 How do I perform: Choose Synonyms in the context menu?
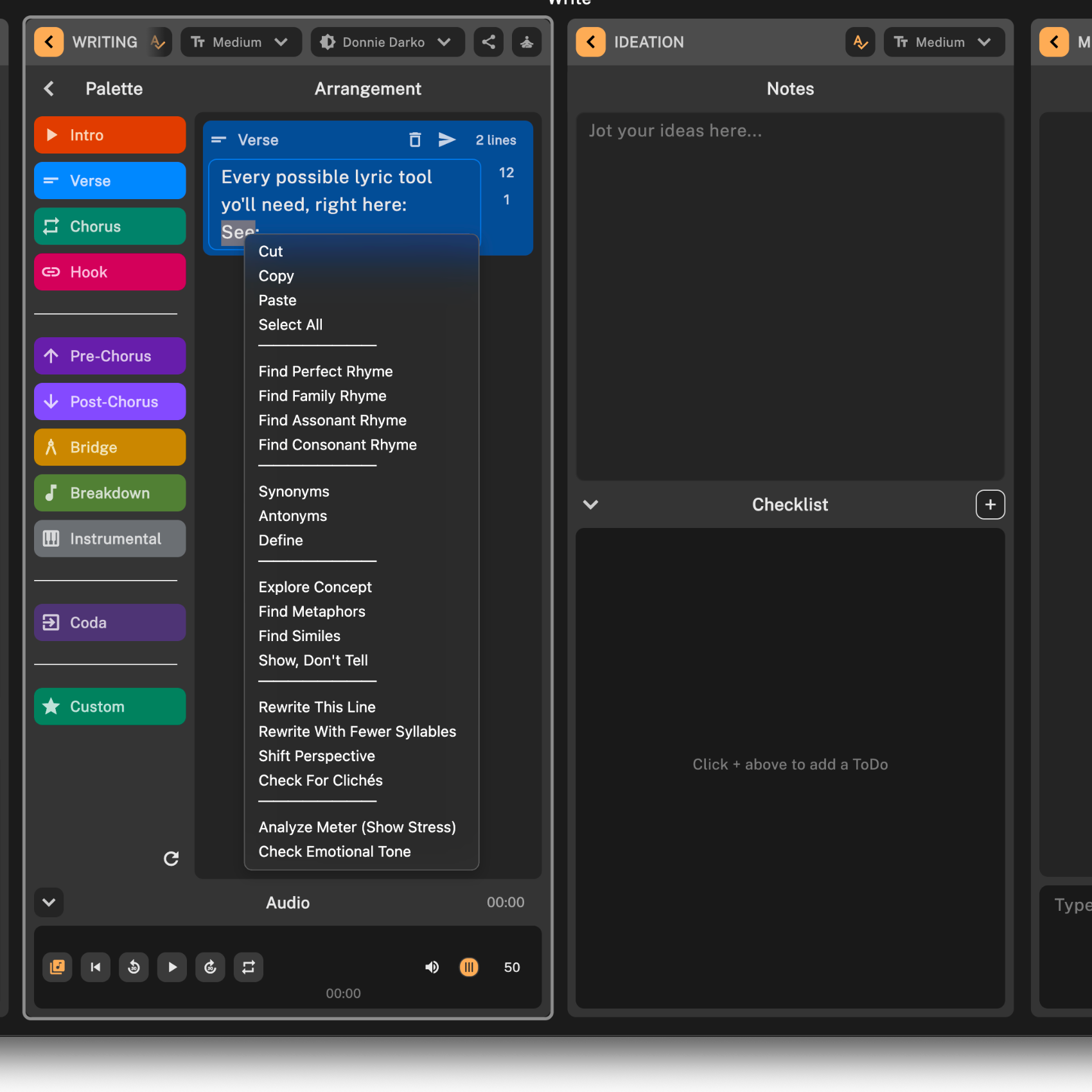click(x=294, y=492)
